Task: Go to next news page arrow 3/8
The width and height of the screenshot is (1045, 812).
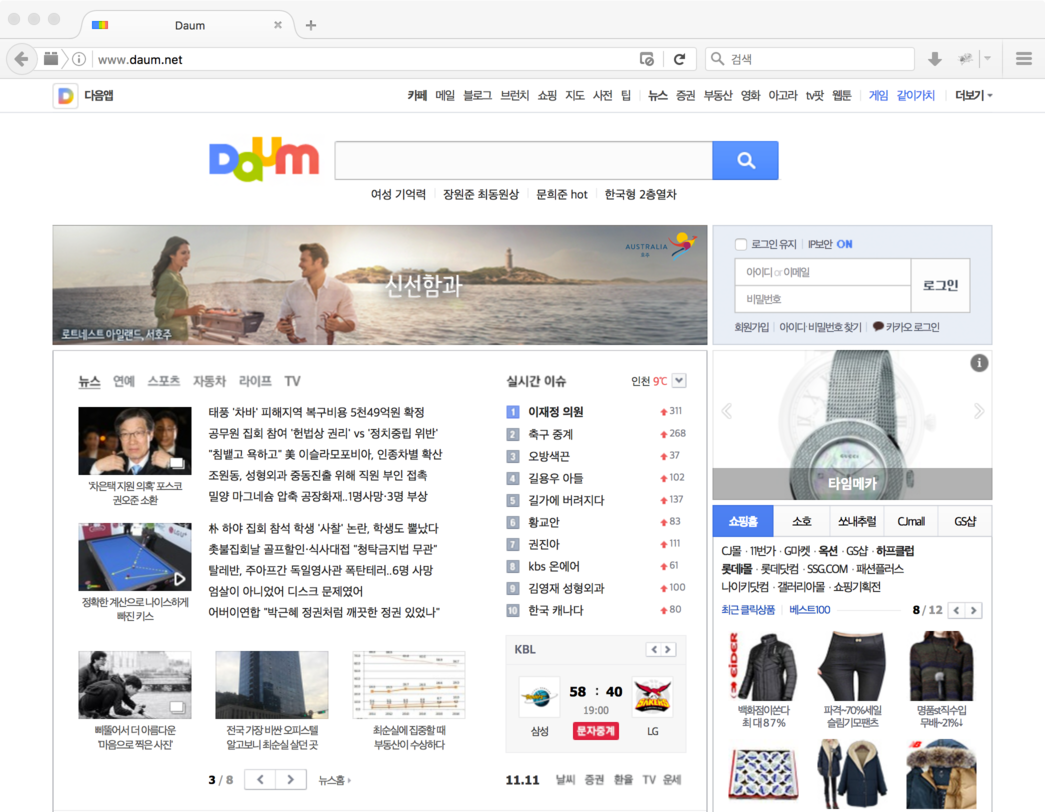Action: [291, 779]
